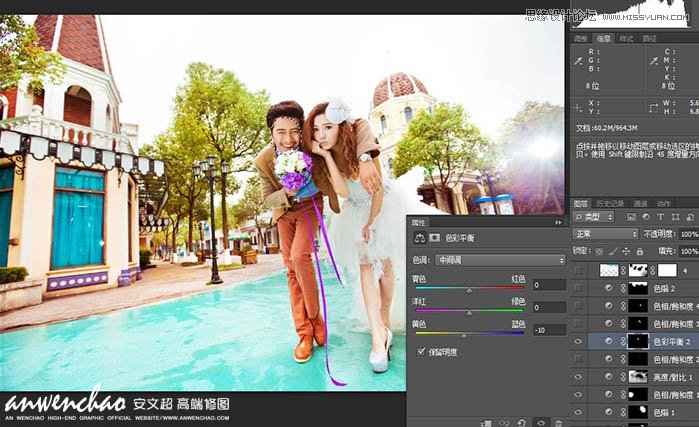Click the cyan-red value input field
Viewport: 699px width, 427px height.
pyautogui.click(x=549, y=284)
